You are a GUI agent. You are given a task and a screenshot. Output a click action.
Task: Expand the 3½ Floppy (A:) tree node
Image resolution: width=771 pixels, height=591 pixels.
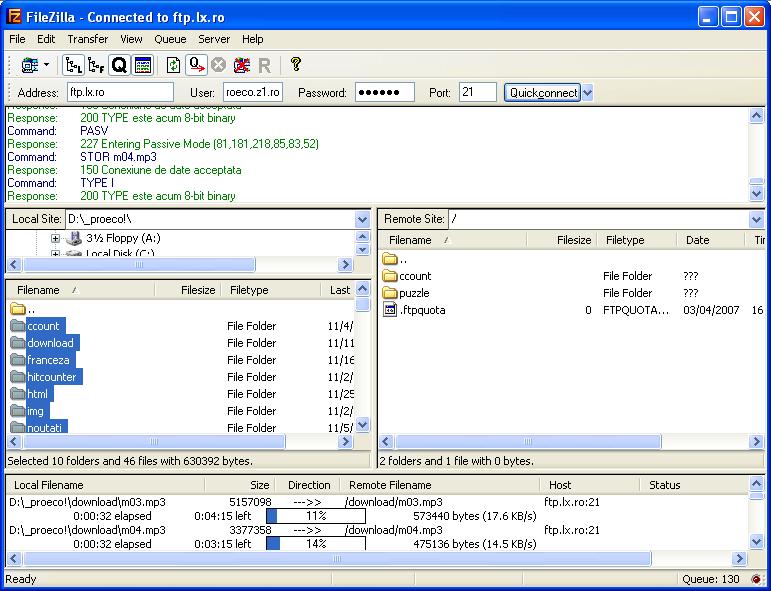pos(55,238)
